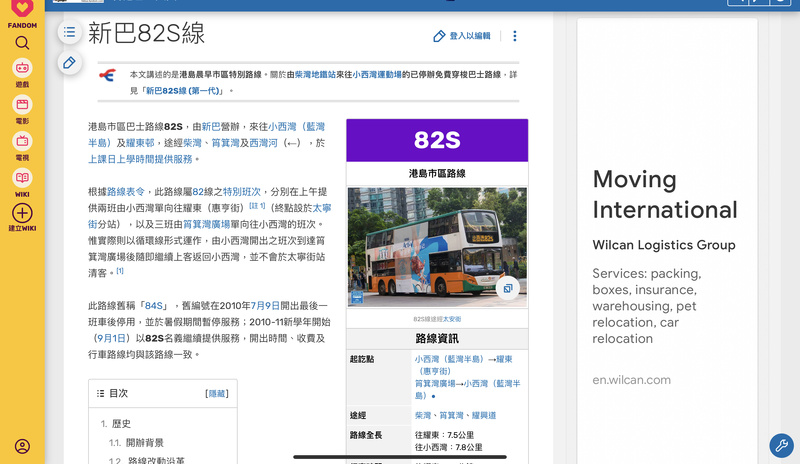Click the purple 82S infobox header

coord(437,140)
